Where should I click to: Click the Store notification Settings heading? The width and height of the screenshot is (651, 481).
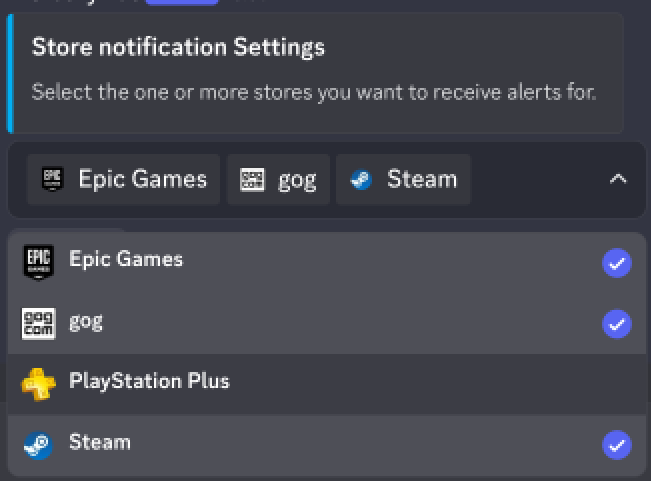pos(178,47)
